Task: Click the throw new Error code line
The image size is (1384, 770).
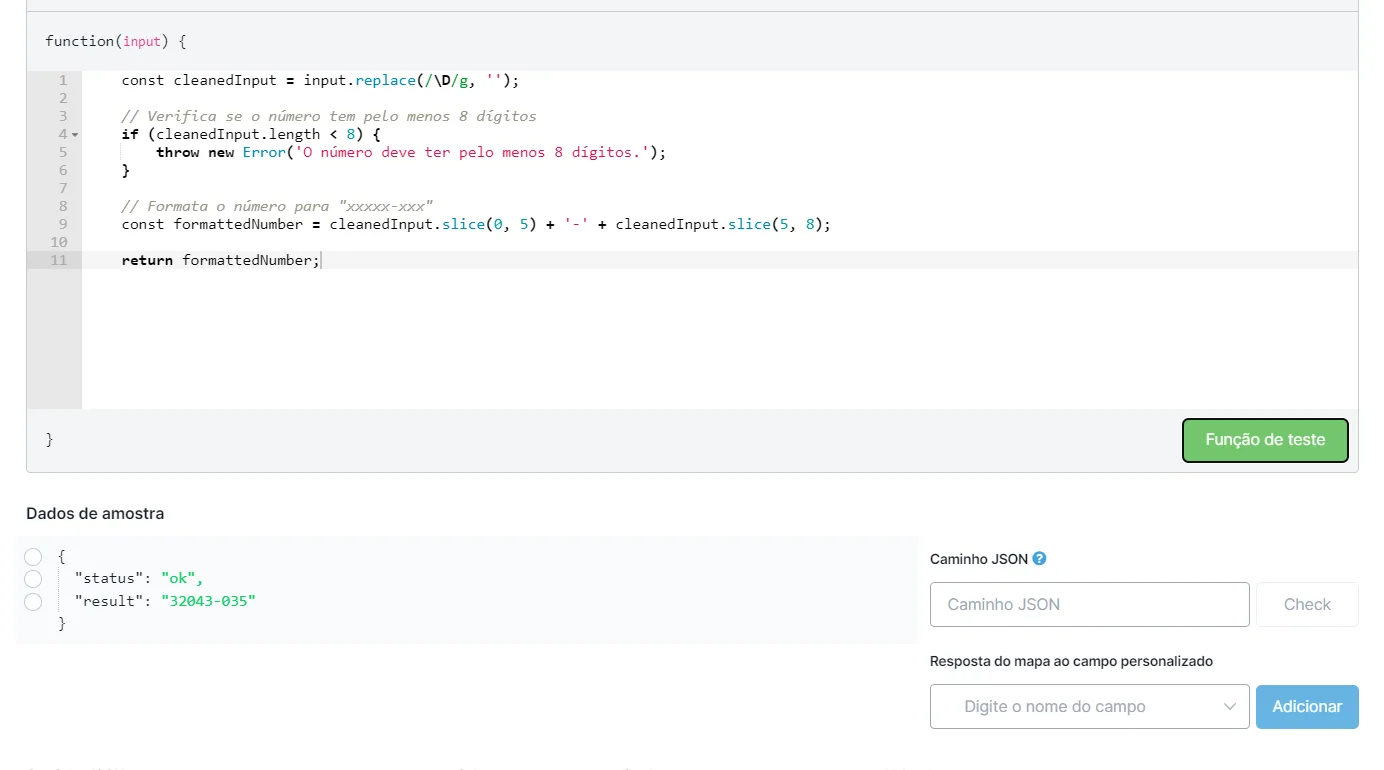Action: click(410, 152)
